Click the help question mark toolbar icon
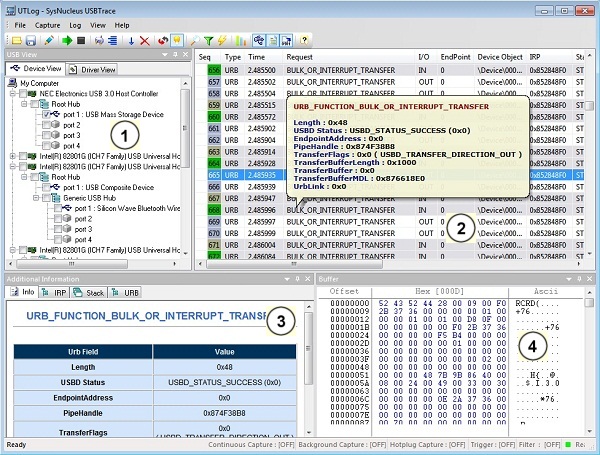The image size is (600, 455). click(x=304, y=40)
